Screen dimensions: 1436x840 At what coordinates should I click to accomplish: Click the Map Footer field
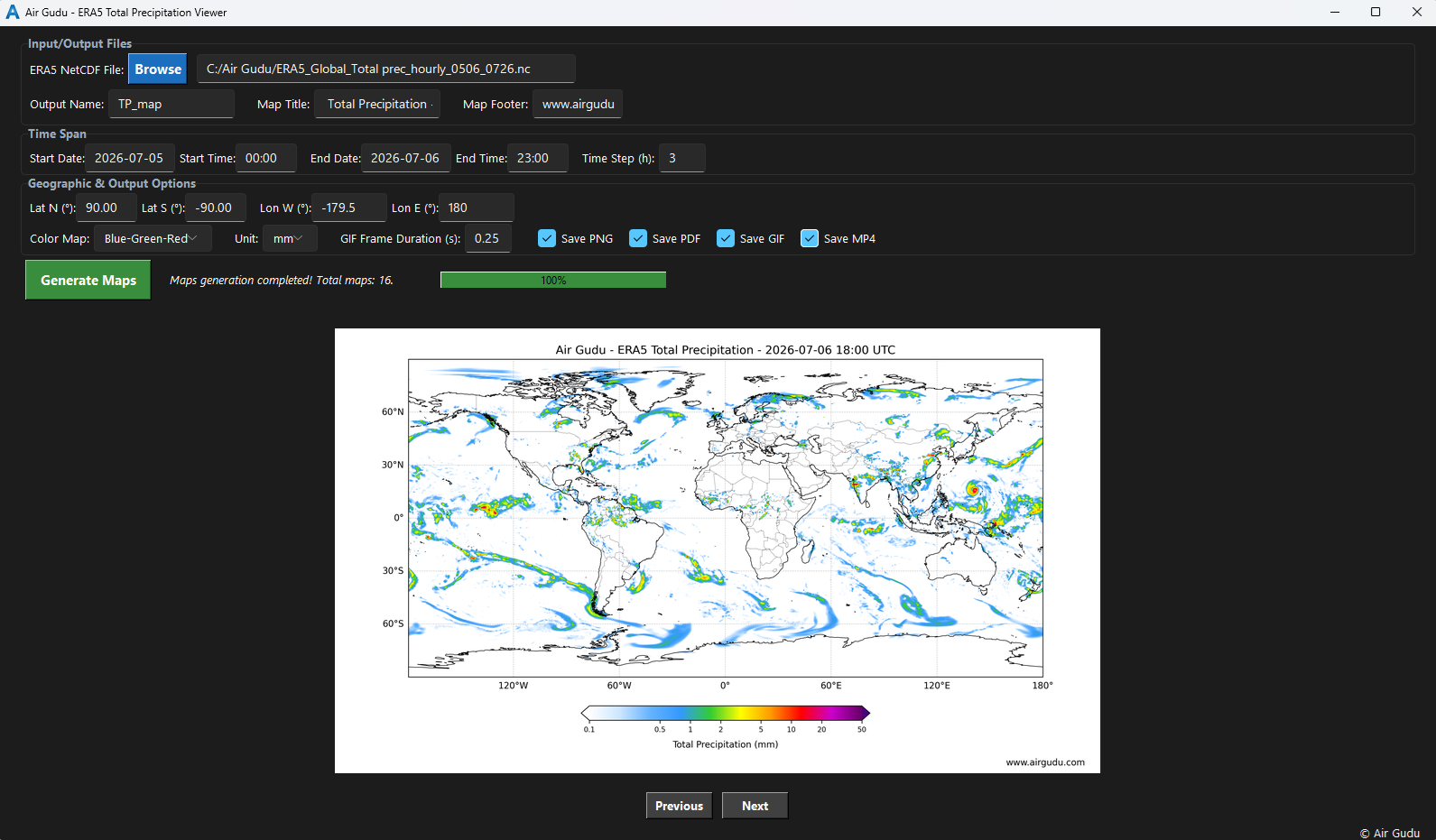click(578, 104)
